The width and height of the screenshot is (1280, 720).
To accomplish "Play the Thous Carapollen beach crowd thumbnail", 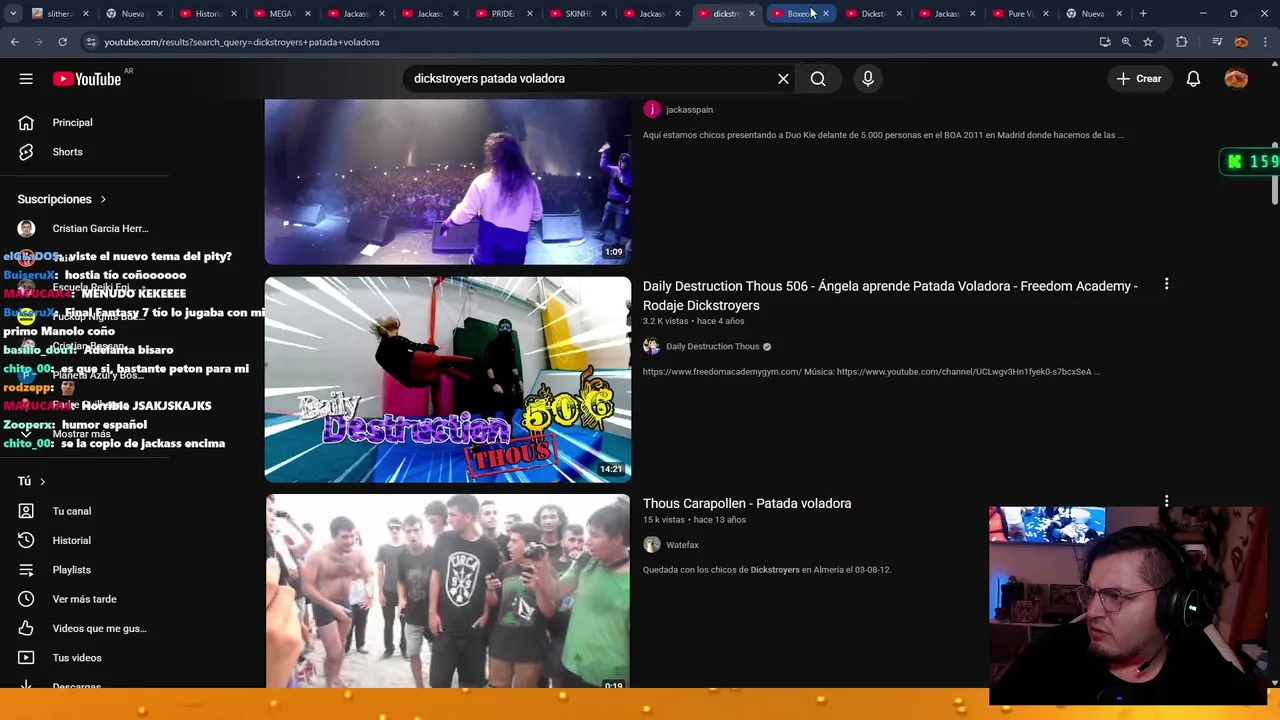I will [x=447, y=591].
